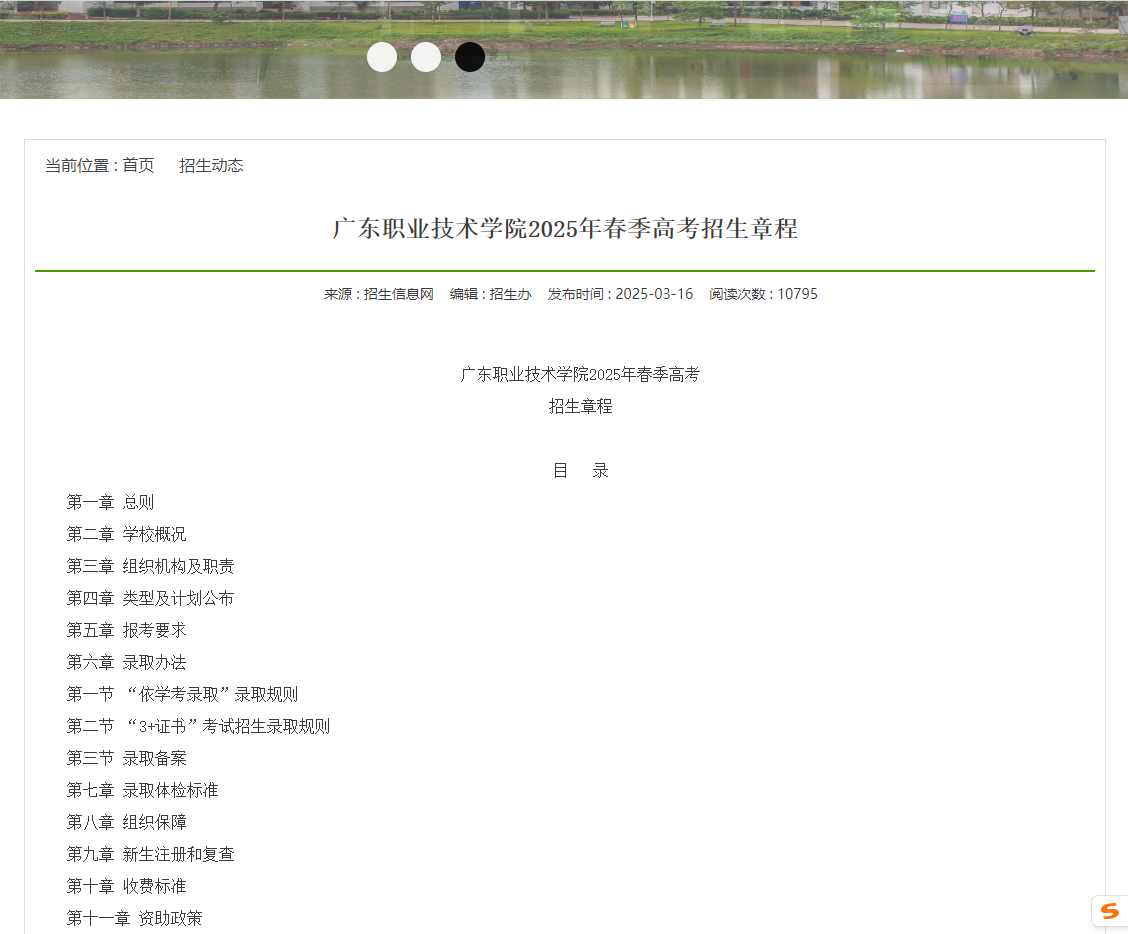Click the 阅读次数 view count text

pos(760,294)
